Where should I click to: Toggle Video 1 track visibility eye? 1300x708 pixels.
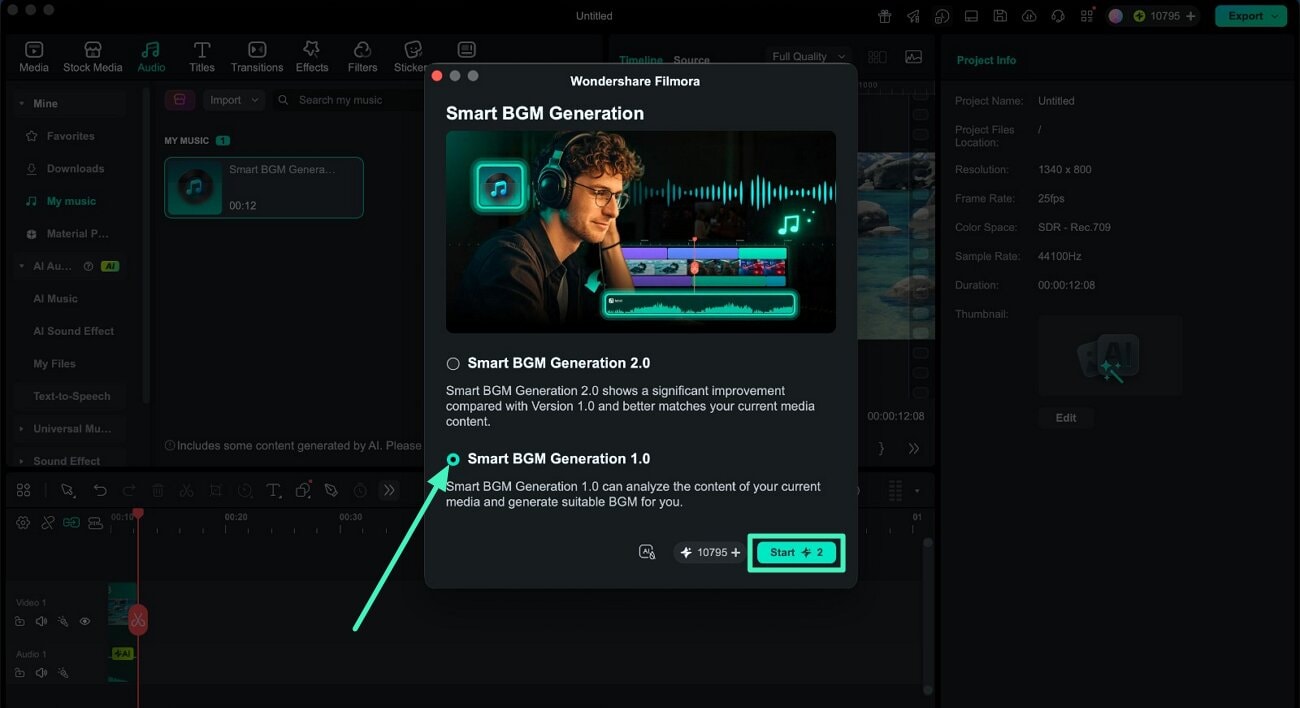[84, 621]
